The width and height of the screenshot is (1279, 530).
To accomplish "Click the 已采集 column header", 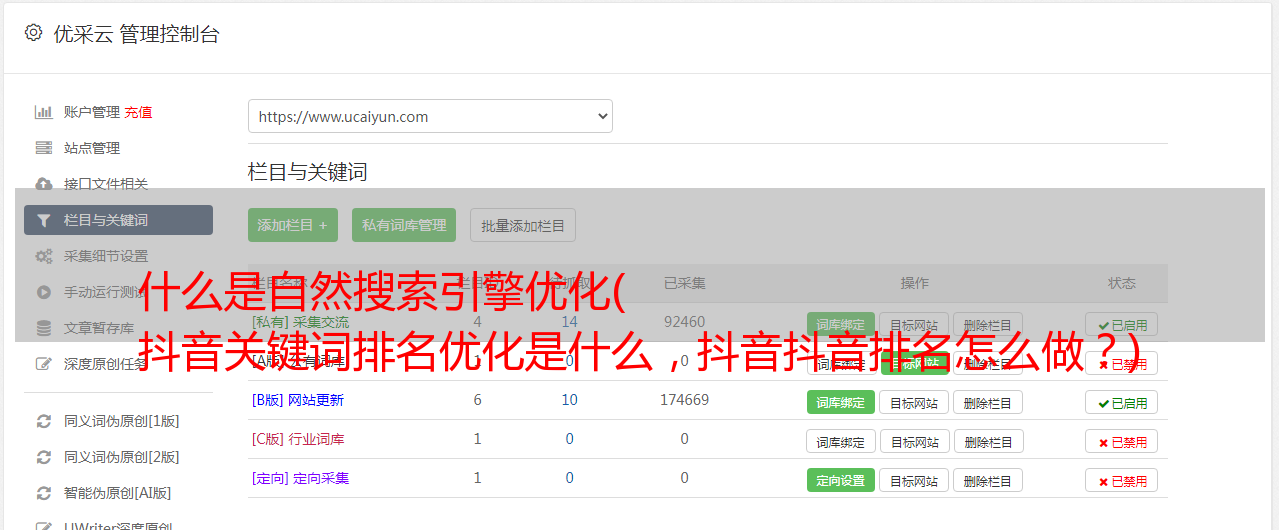I will (685, 283).
